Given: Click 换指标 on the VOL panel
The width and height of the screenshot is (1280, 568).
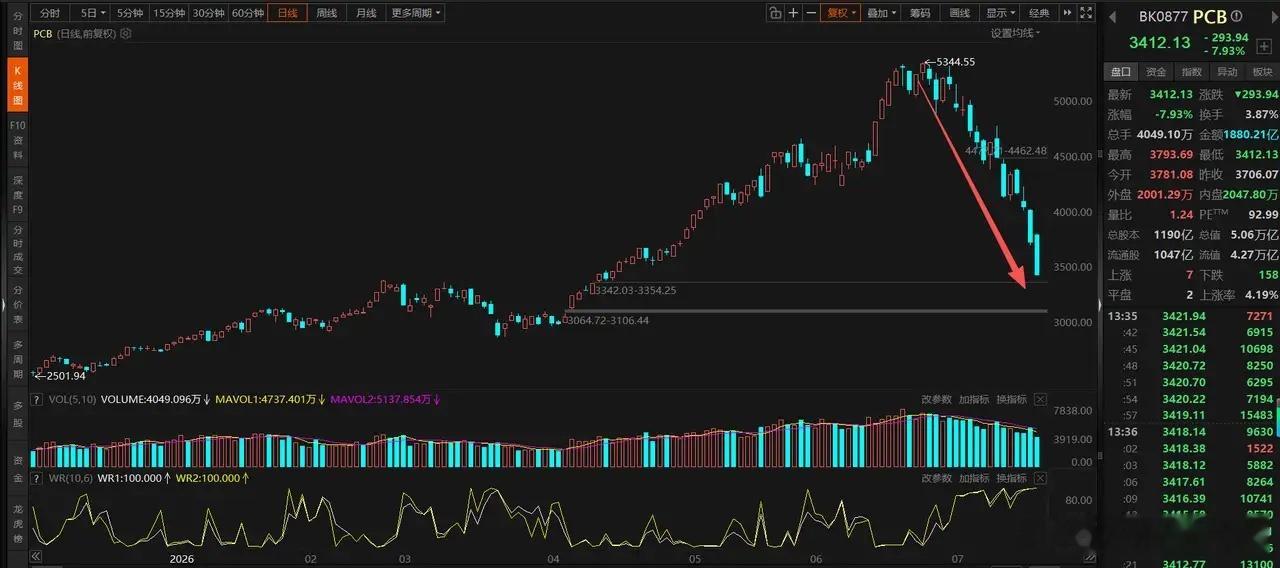Looking at the screenshot, I should point(1011,399).
